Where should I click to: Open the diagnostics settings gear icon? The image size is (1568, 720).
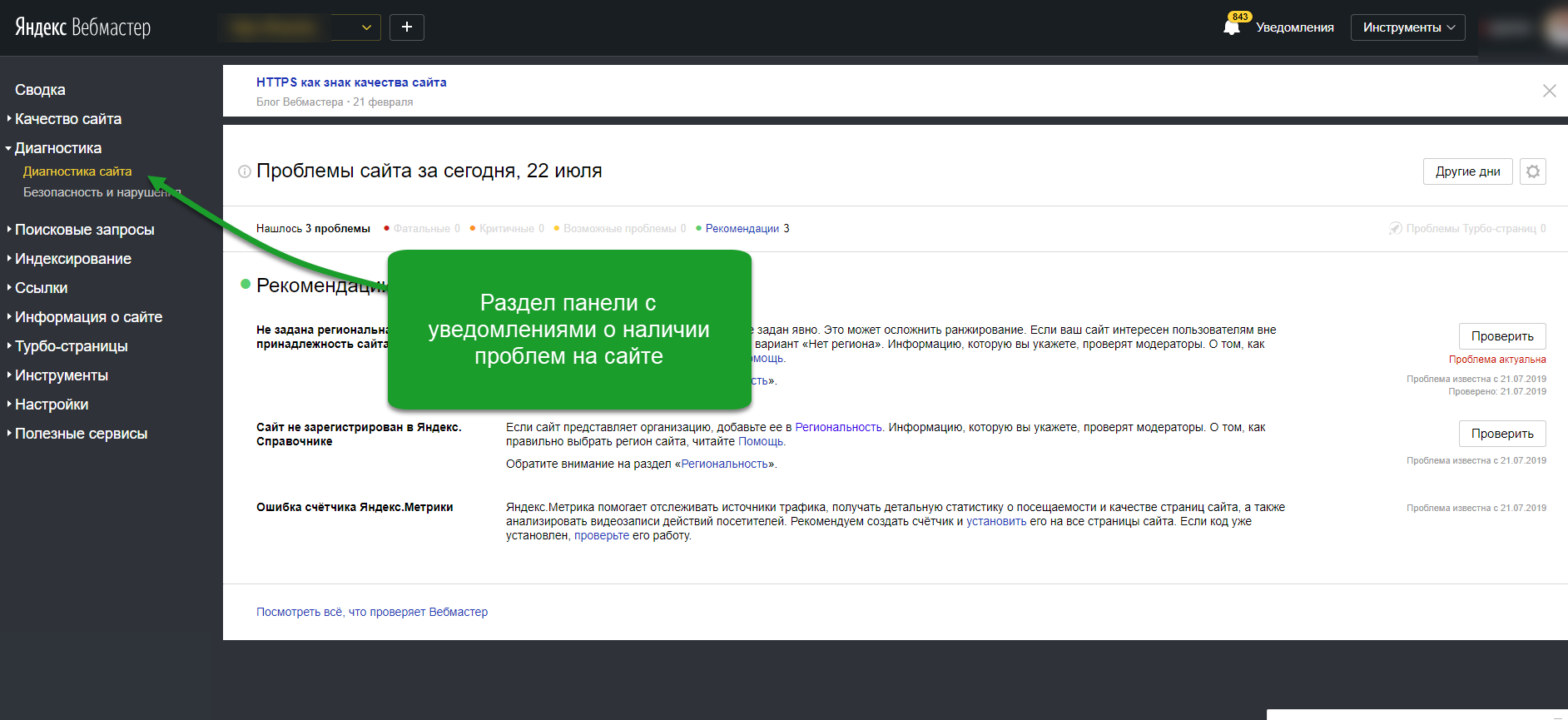coord(1533,171)
